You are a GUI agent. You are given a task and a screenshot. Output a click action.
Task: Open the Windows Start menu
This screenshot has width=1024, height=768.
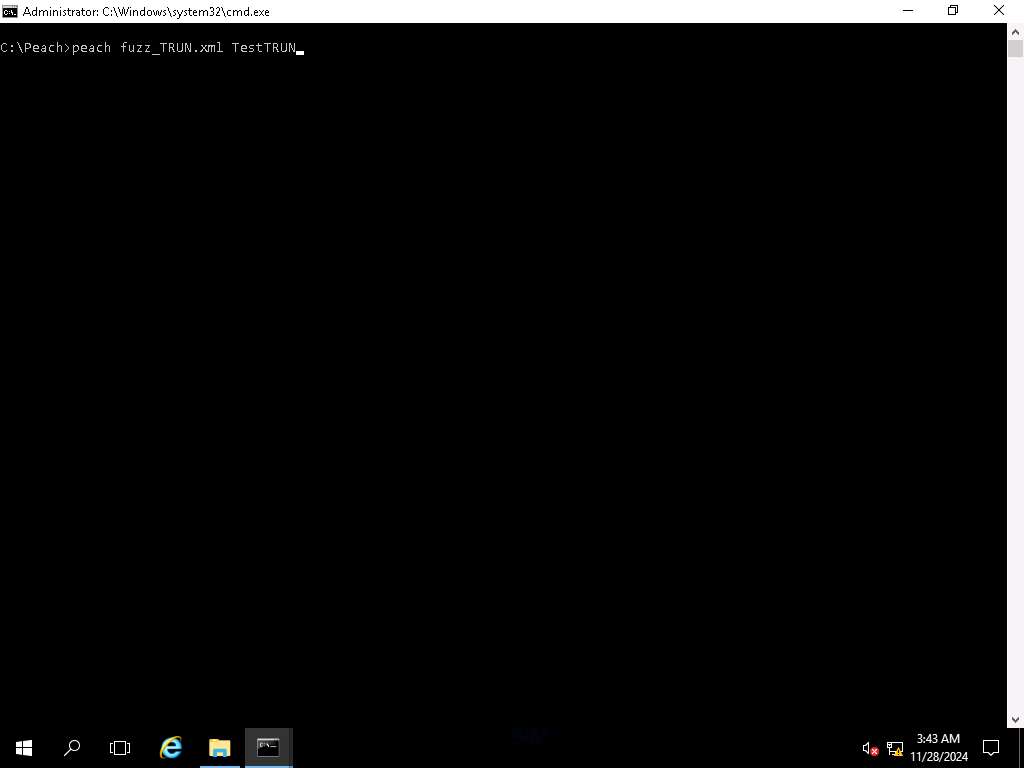[x=24, y=747]
